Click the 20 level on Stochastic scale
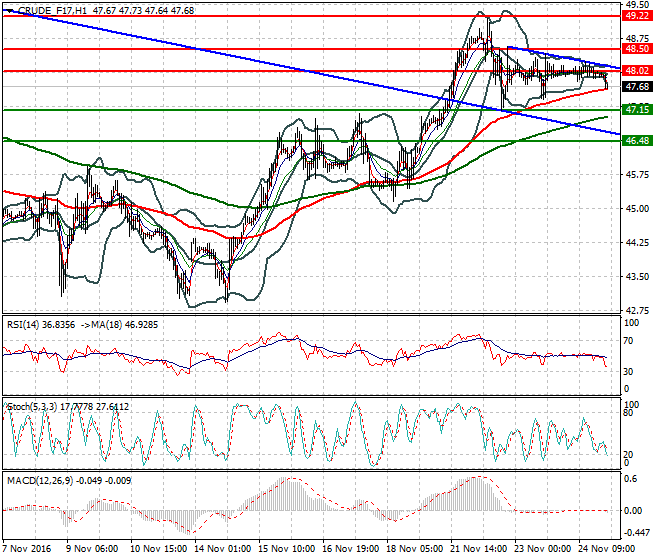This screenshot has height=560, width=660. [x=628, y=455]
